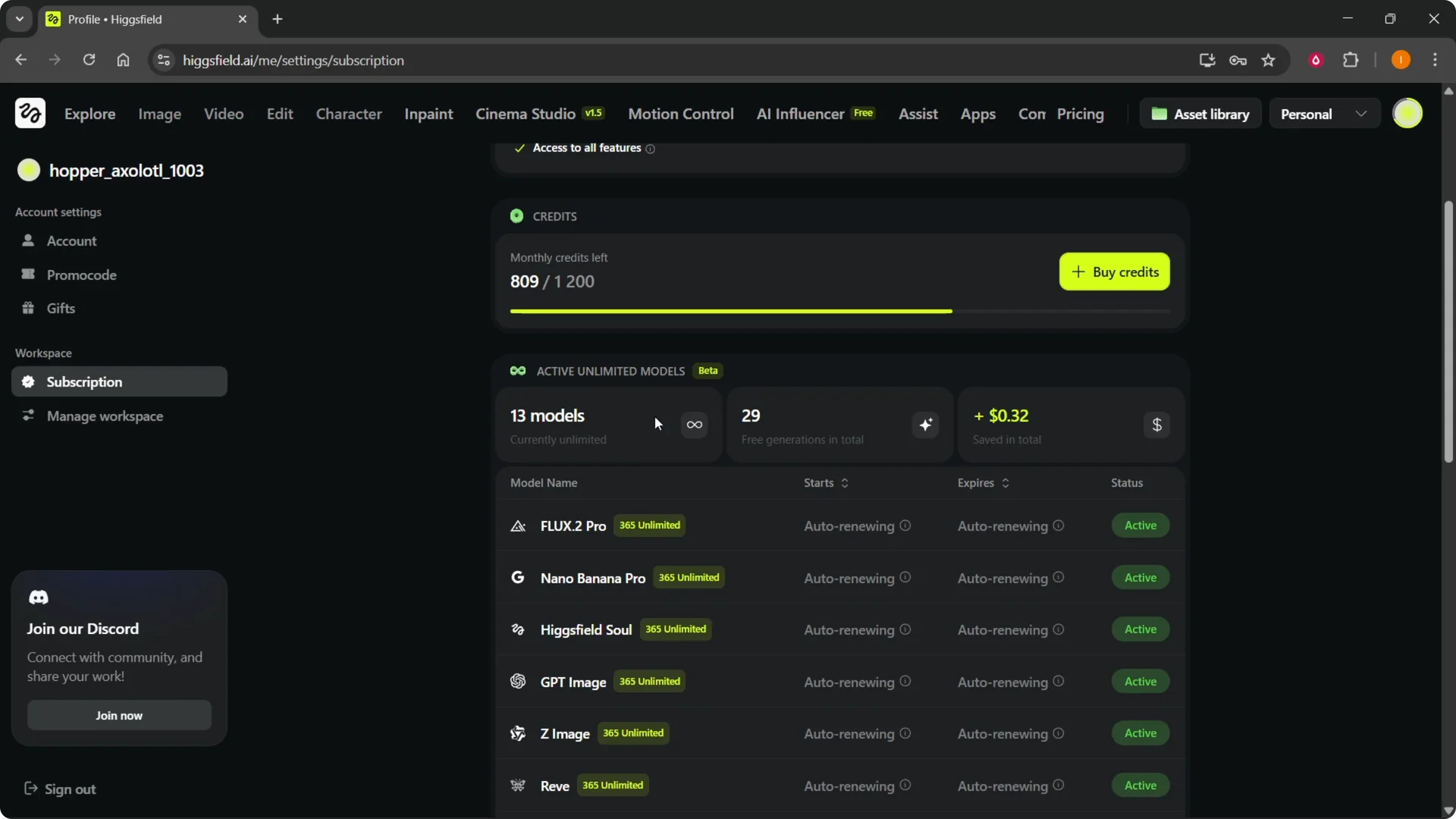Switch to the Cinema Studio section
1456x819 pixels.
click(525, 114)
